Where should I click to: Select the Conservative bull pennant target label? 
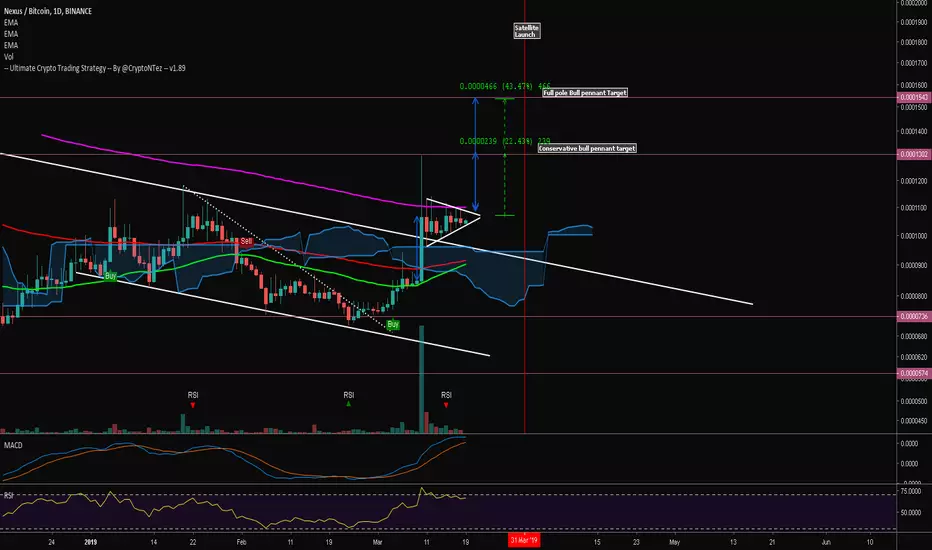point(587,148)
